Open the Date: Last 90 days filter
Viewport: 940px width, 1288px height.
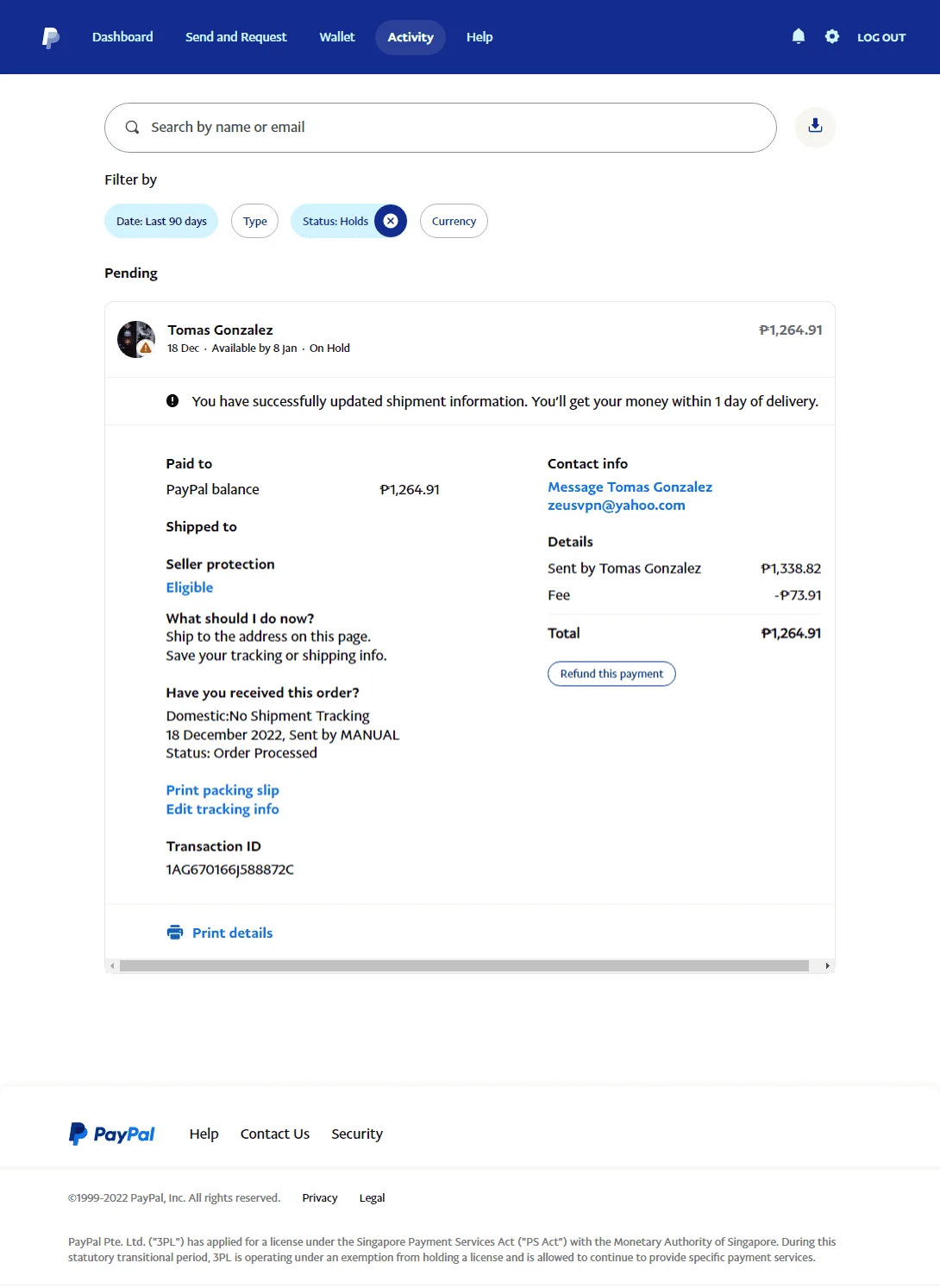tap(161, 221)
